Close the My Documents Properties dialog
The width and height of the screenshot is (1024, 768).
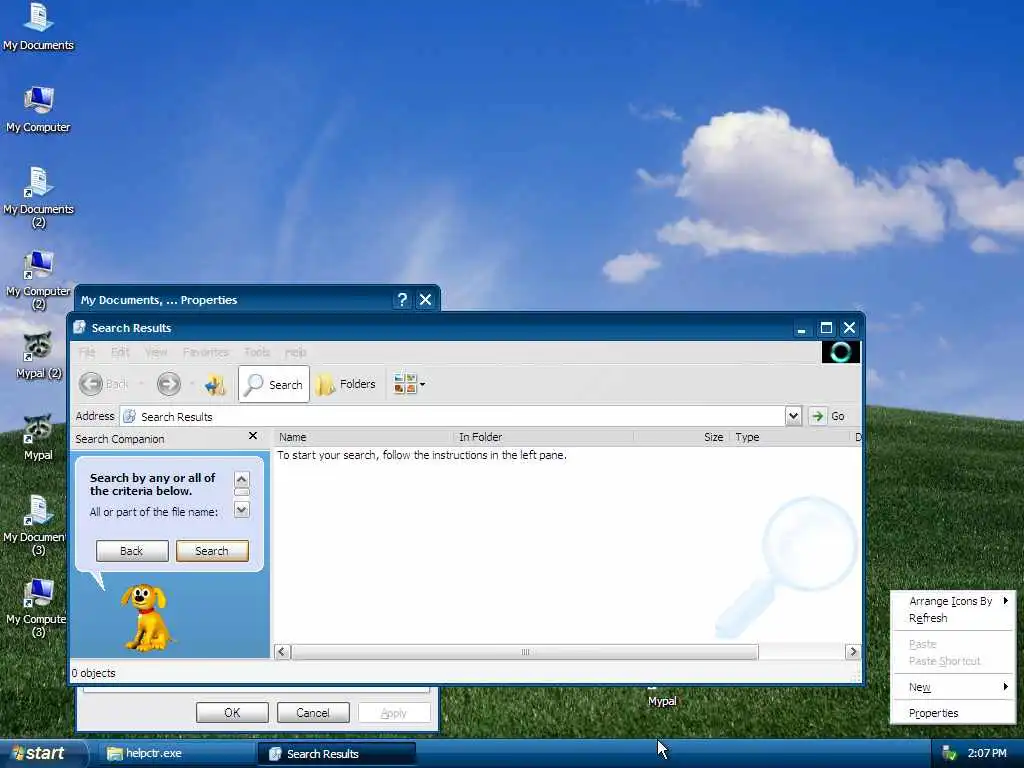[425, 299]
